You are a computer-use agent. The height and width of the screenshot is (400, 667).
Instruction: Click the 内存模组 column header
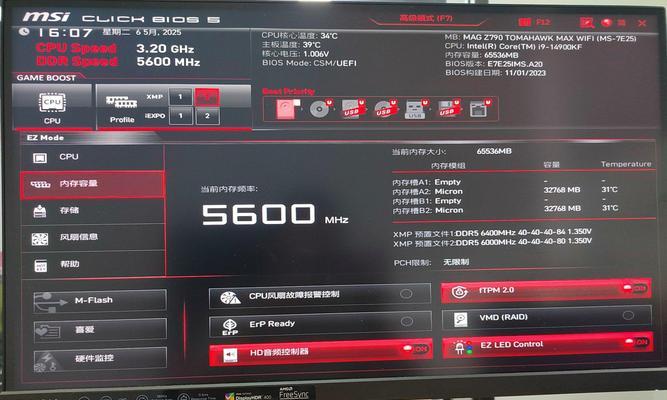point(448,166)
